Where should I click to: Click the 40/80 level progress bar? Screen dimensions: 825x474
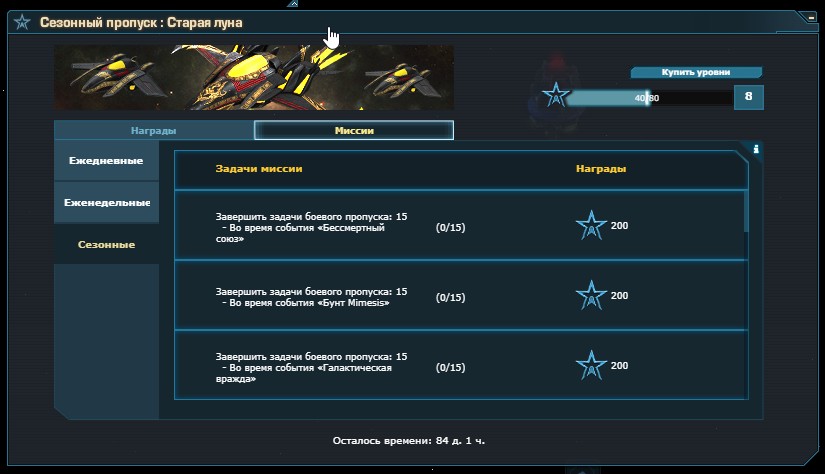650,98
